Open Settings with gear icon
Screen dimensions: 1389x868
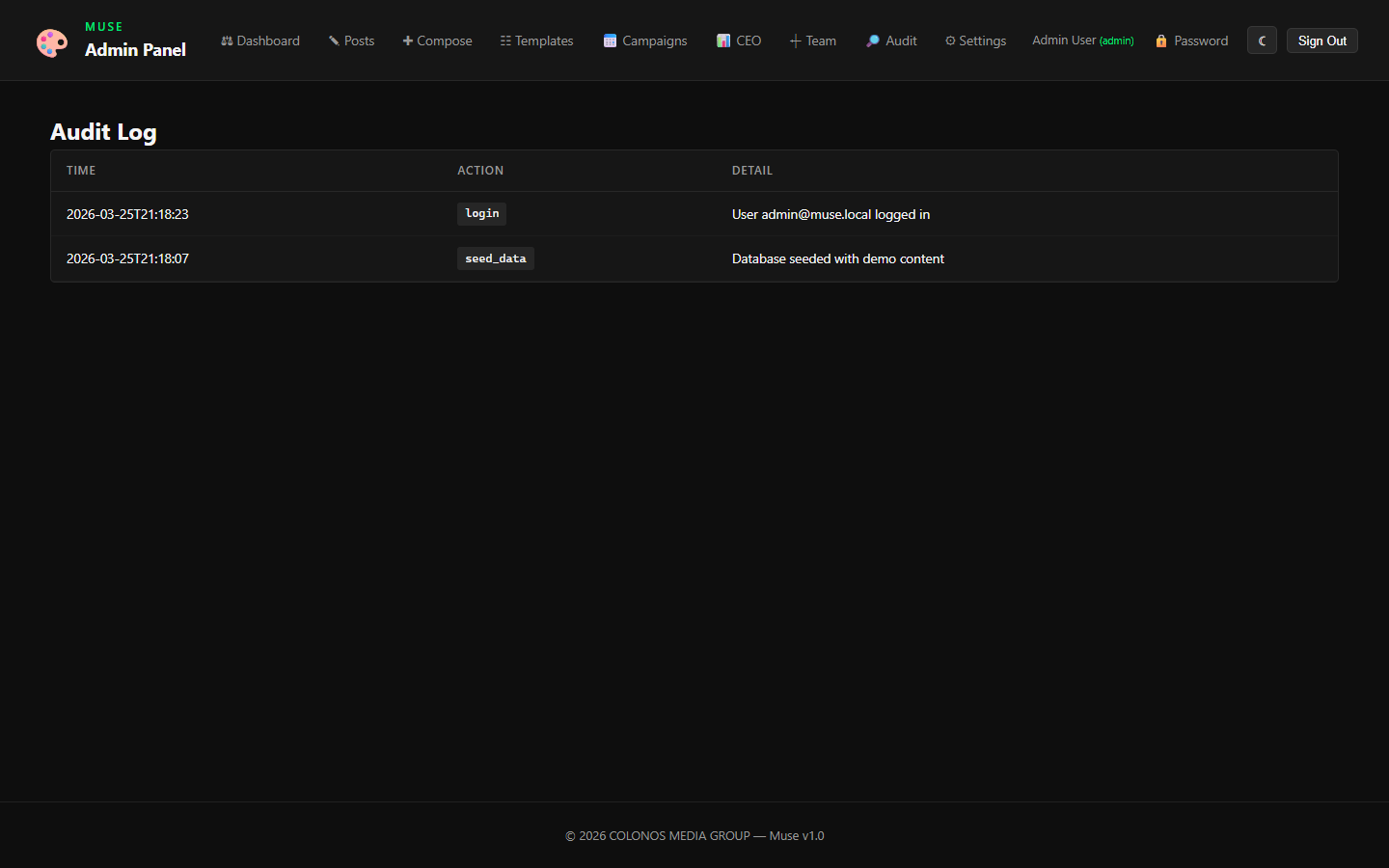[x=975, y=41]
